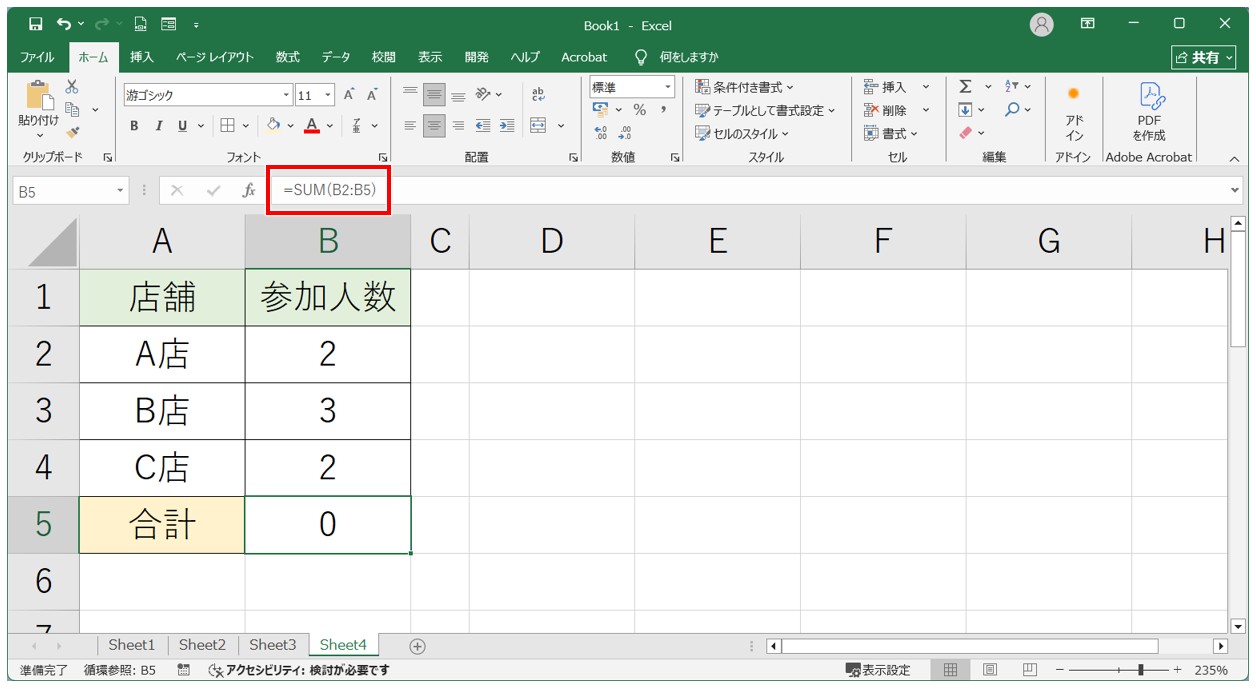The width and height of the screenshot is (1256, 689).
Task: Click the wrap text icon
Action: 538,95
